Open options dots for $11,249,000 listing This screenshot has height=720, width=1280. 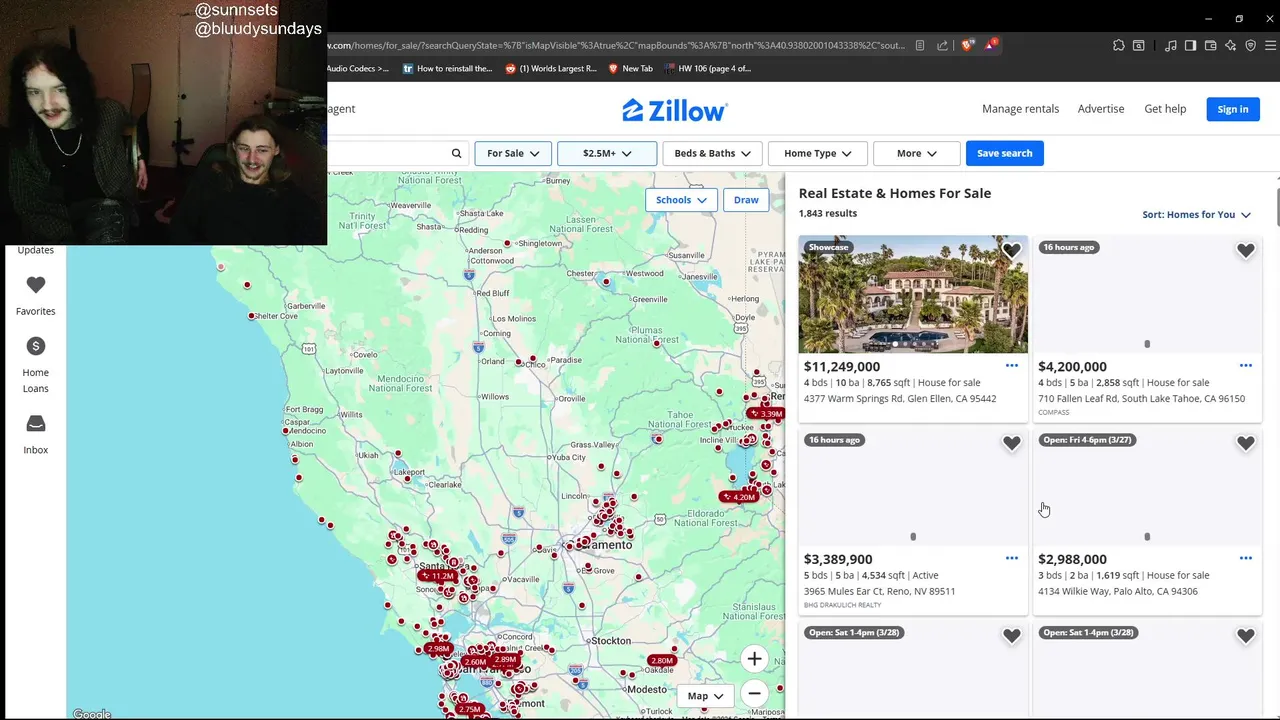(1011, 365)
